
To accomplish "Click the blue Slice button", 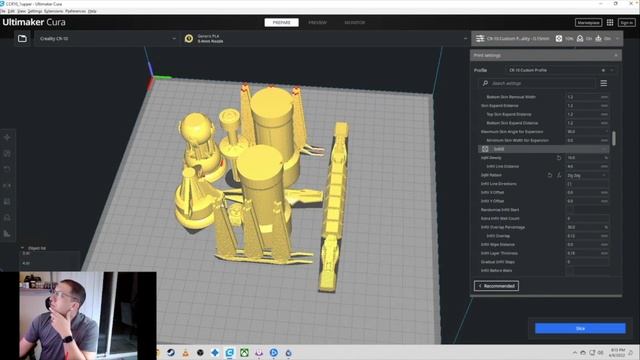I will click(580, 328).
